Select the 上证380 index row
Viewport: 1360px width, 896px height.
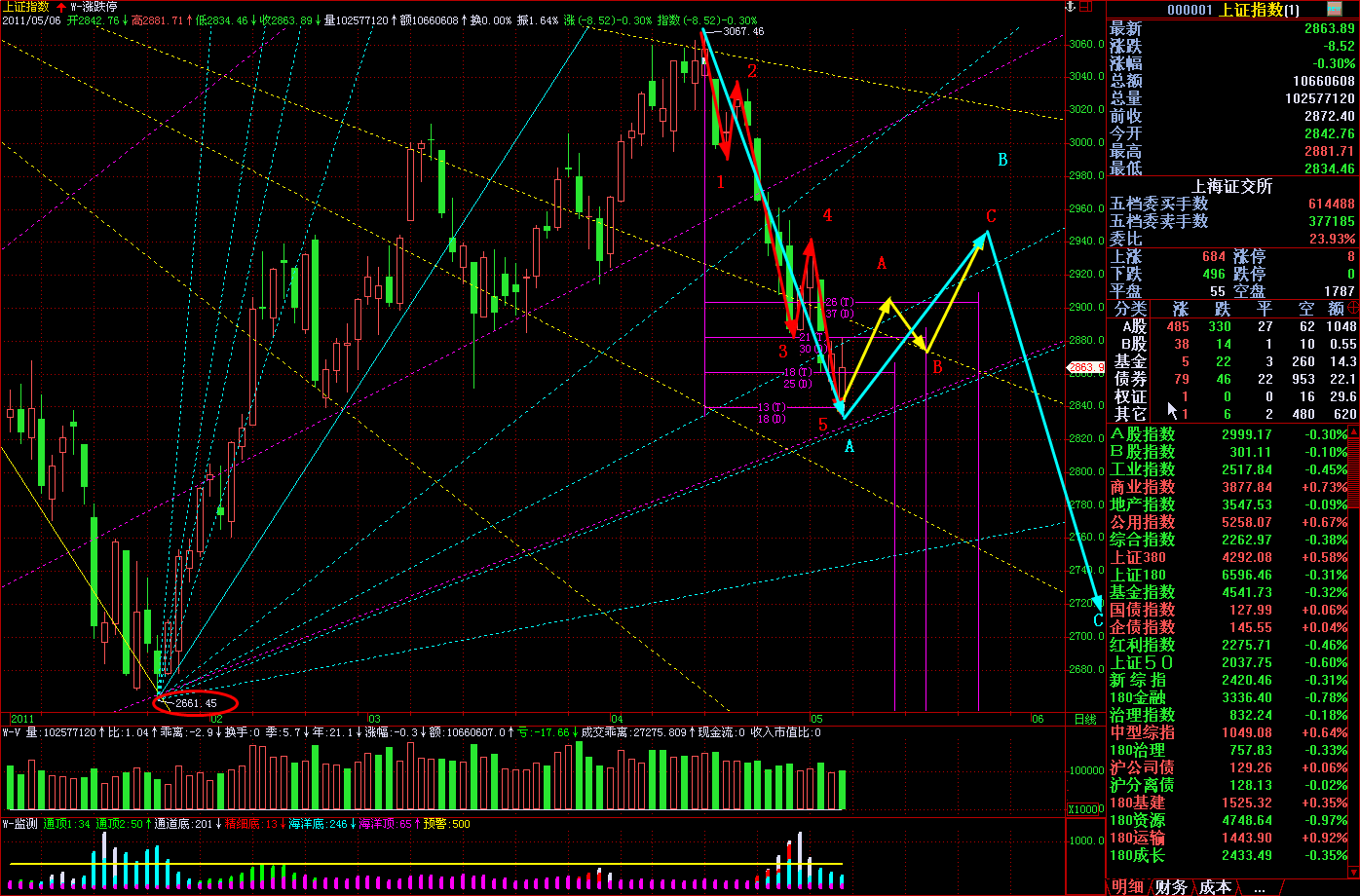click(x=1138, y=557)
